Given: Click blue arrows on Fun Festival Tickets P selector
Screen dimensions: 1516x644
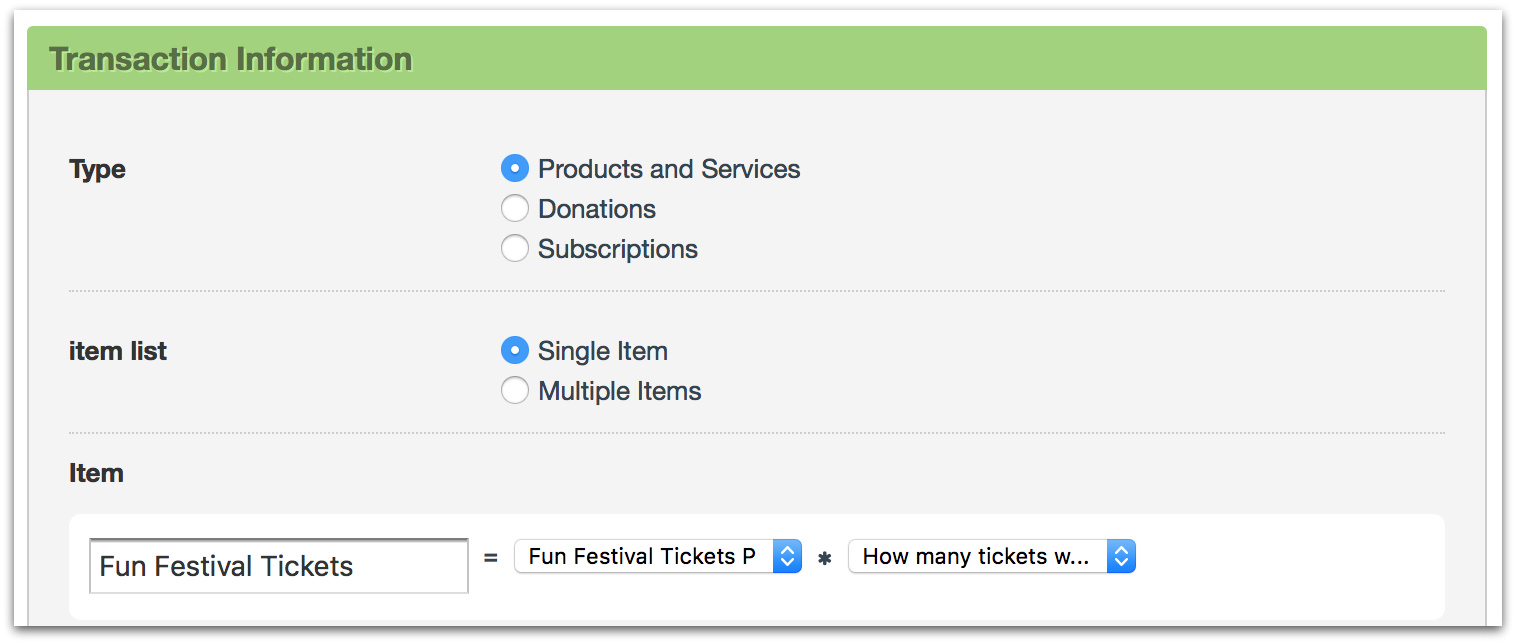Looking at the screenshot, I should click(x=788, y=557).
